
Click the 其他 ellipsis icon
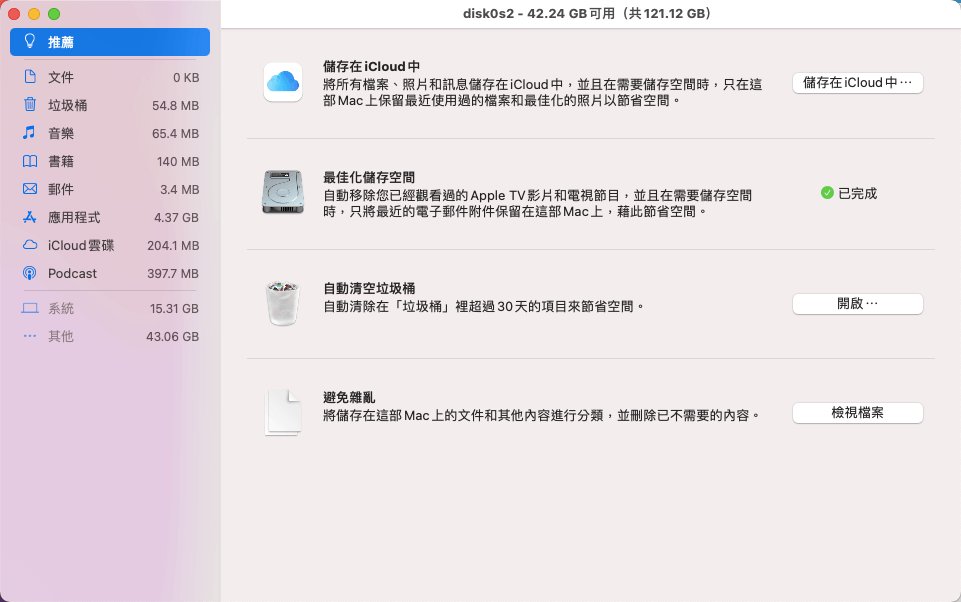pos(29,336)
